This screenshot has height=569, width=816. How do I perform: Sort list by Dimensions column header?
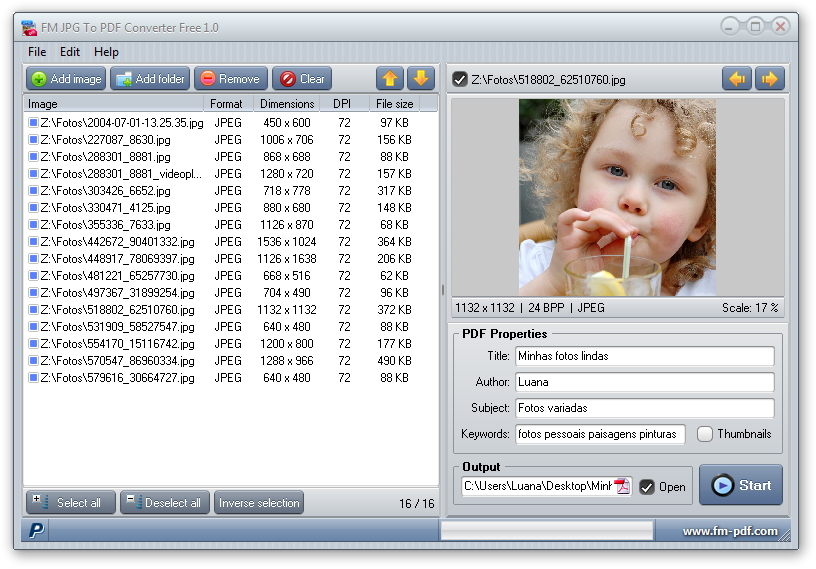point(287,104)
